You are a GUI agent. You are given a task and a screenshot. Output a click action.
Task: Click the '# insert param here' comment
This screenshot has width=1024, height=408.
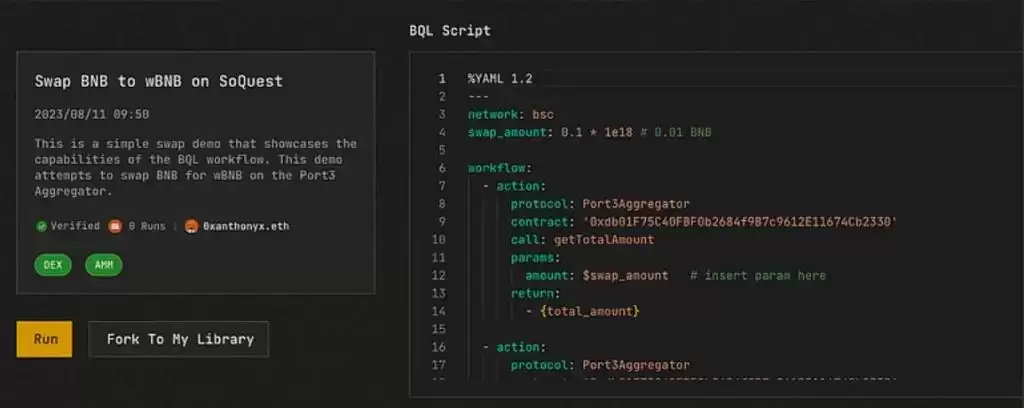pos(758,275)
